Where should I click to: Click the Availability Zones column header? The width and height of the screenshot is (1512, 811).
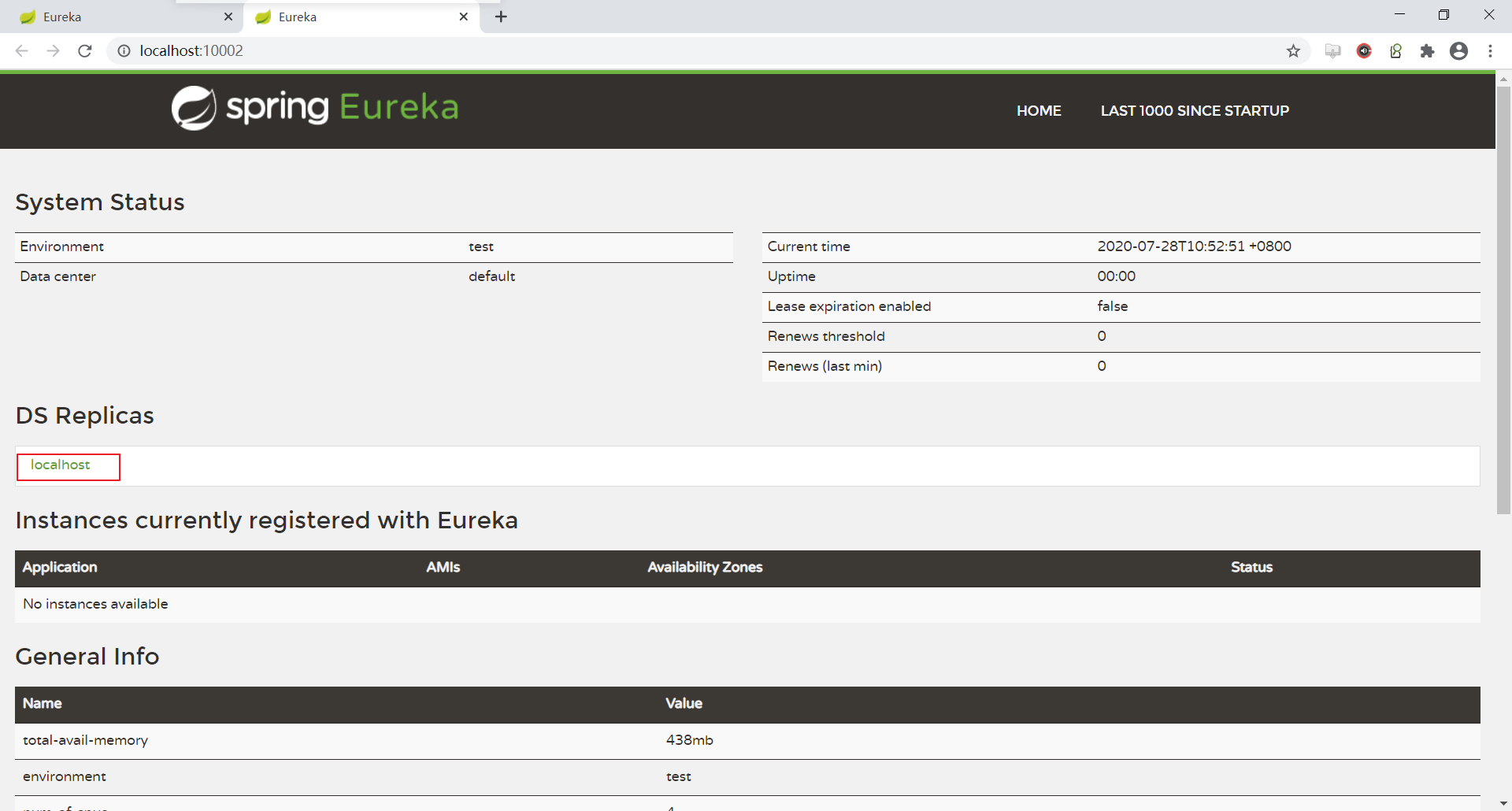(705, 568)
